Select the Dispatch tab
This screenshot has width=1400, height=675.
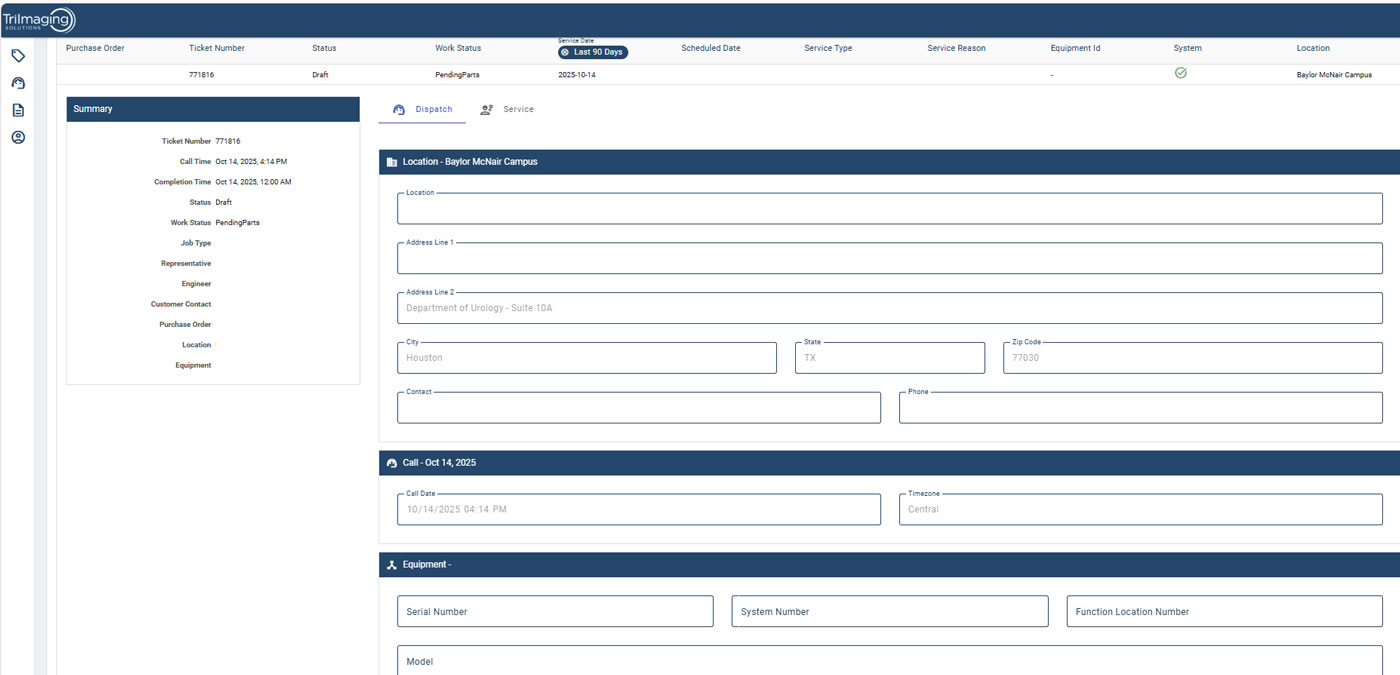pos(422,109)
